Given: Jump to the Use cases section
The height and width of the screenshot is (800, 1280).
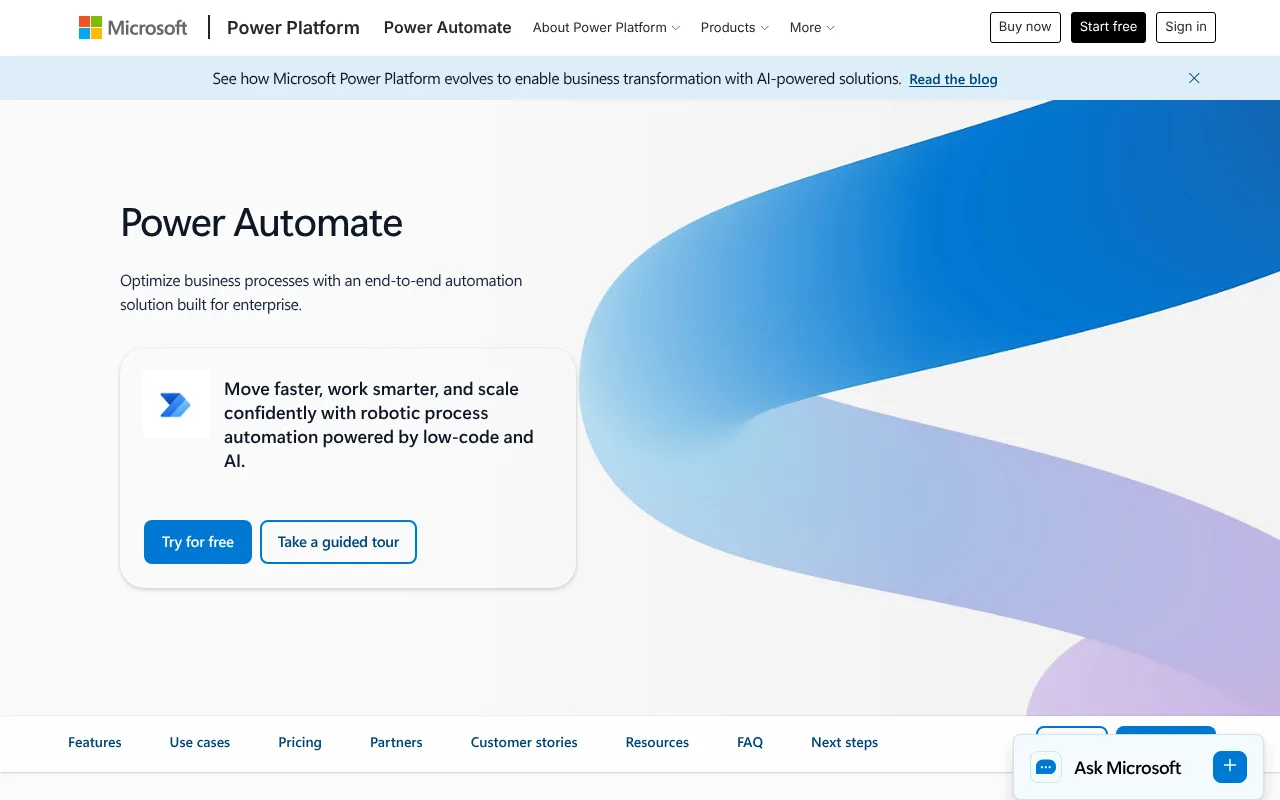Looking at the screenshot, I should 200,742.
